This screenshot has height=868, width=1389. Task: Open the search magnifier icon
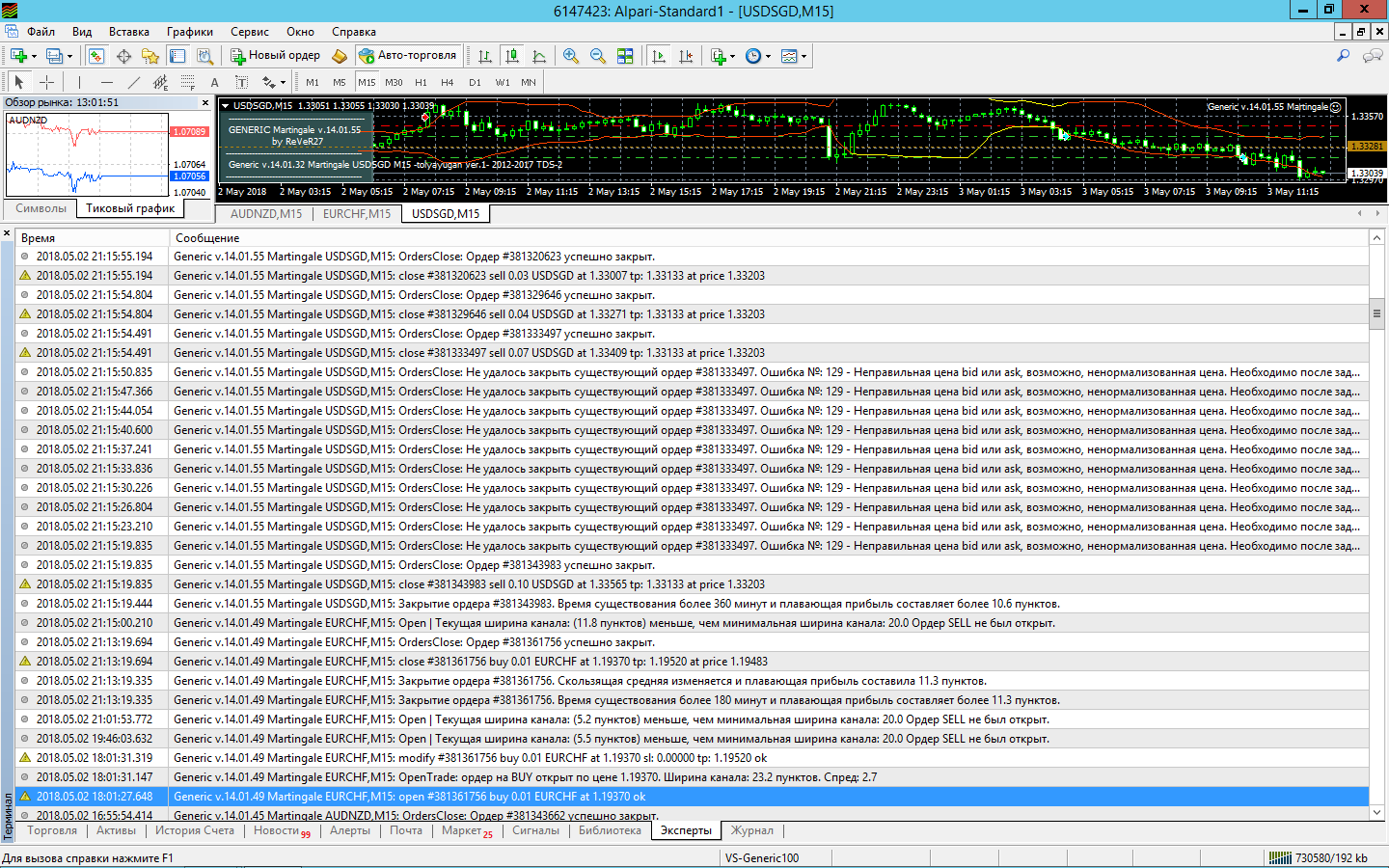[1343, 56]
